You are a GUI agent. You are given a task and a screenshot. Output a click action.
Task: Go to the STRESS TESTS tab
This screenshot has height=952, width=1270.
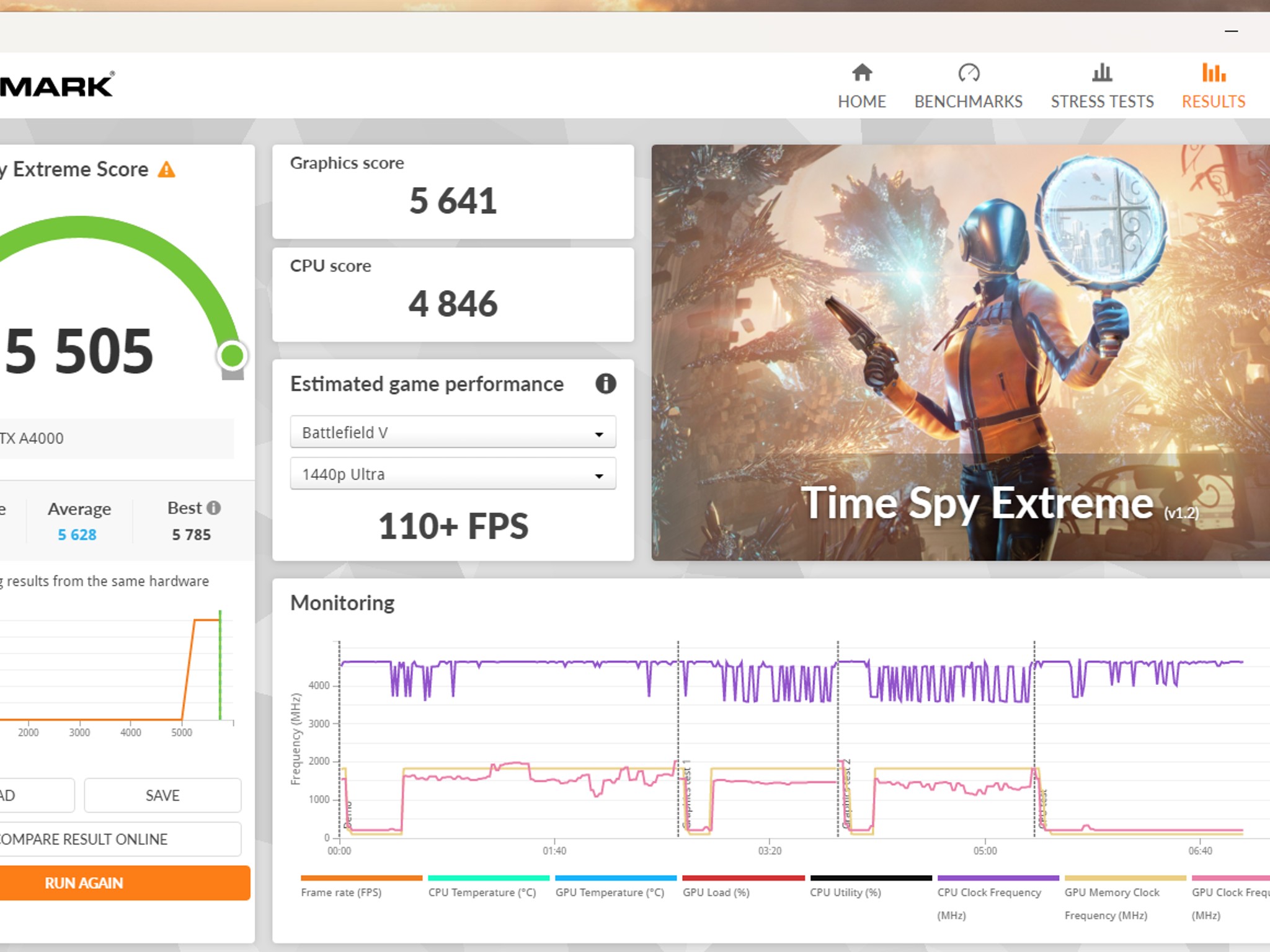pyautogui.click(x=1102, y=86)
